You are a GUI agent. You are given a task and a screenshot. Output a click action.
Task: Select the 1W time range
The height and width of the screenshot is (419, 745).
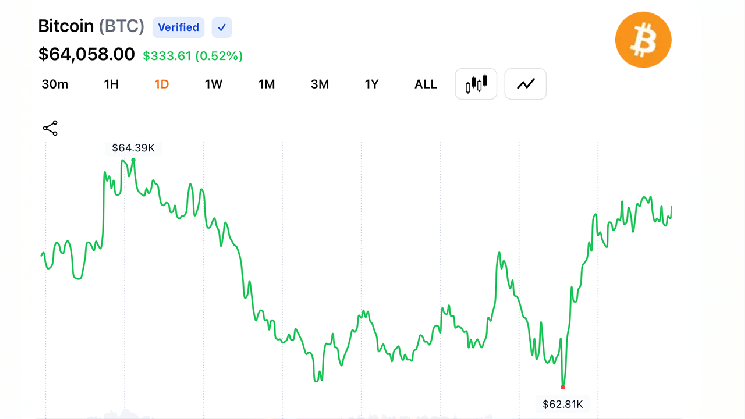pyautogui.click(x=213, y=85)
